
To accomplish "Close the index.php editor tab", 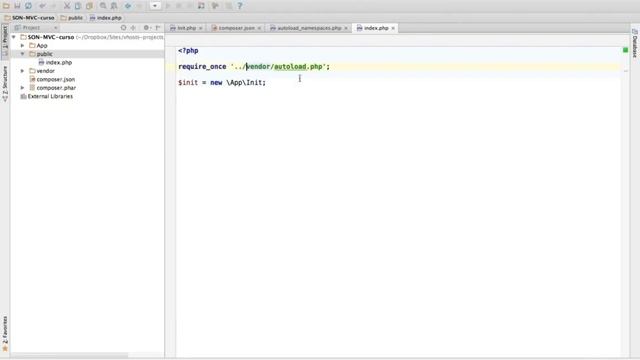I will pyautogui.click(x=393, y=28).
